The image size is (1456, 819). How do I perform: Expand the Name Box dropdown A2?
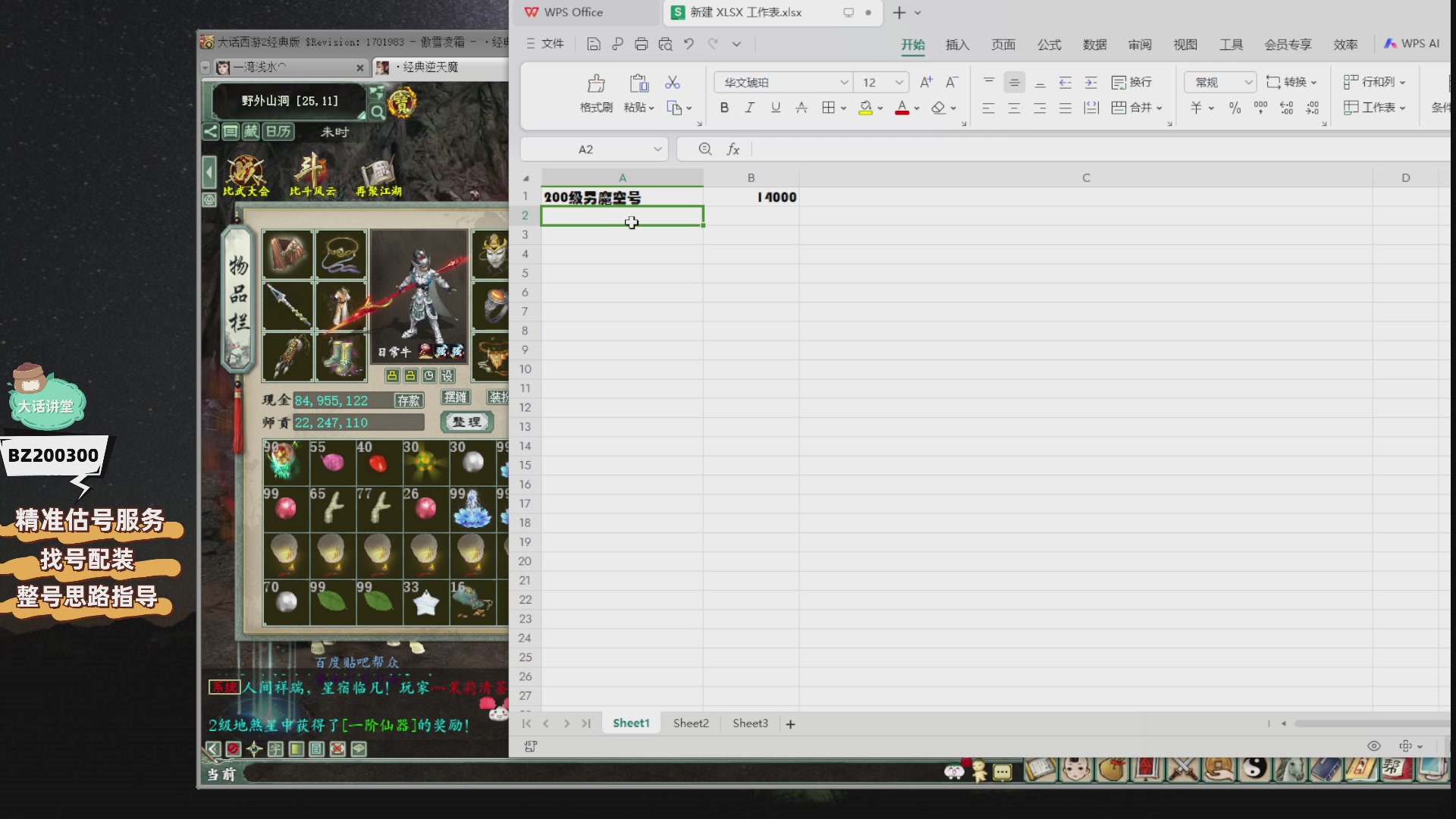tap(657, 149)
